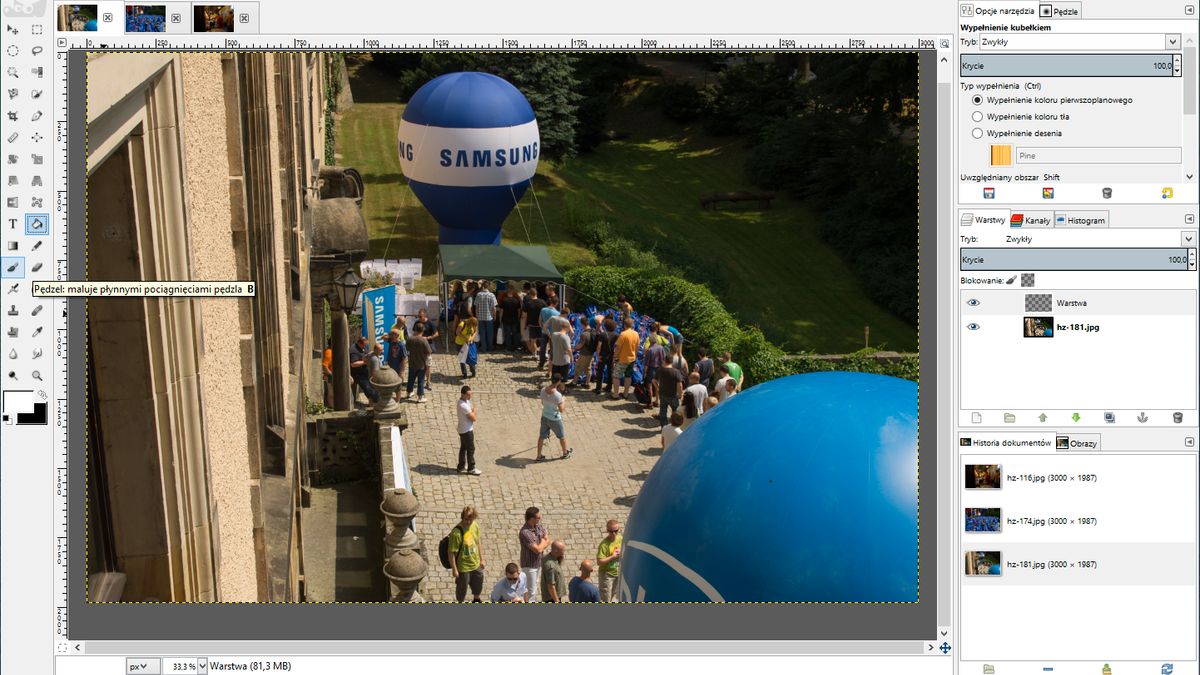Swap foreground and background colors
The width and height of the screenshot is (1200, 675).
[x=43, y=394]
